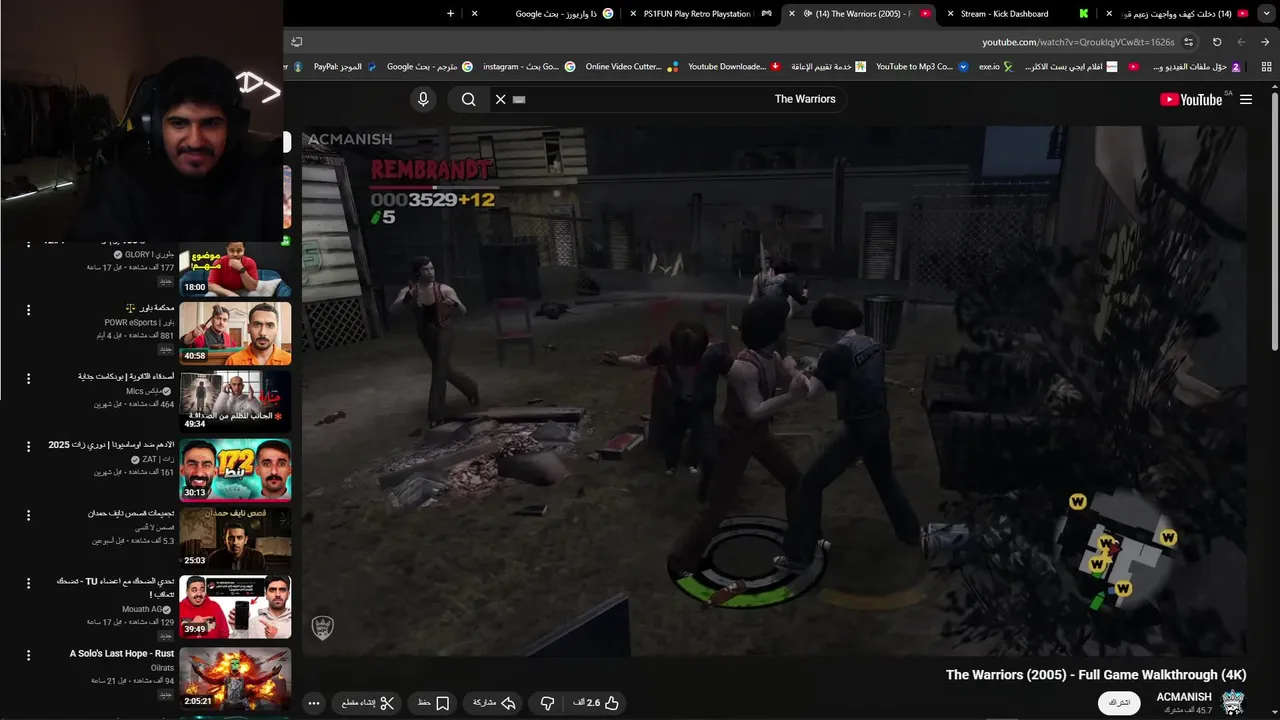This screenshot has height=720, width=1280.
Task: Select the active (14) The Warriors tab
Action: pyautogui.click(x=860, y=14)
